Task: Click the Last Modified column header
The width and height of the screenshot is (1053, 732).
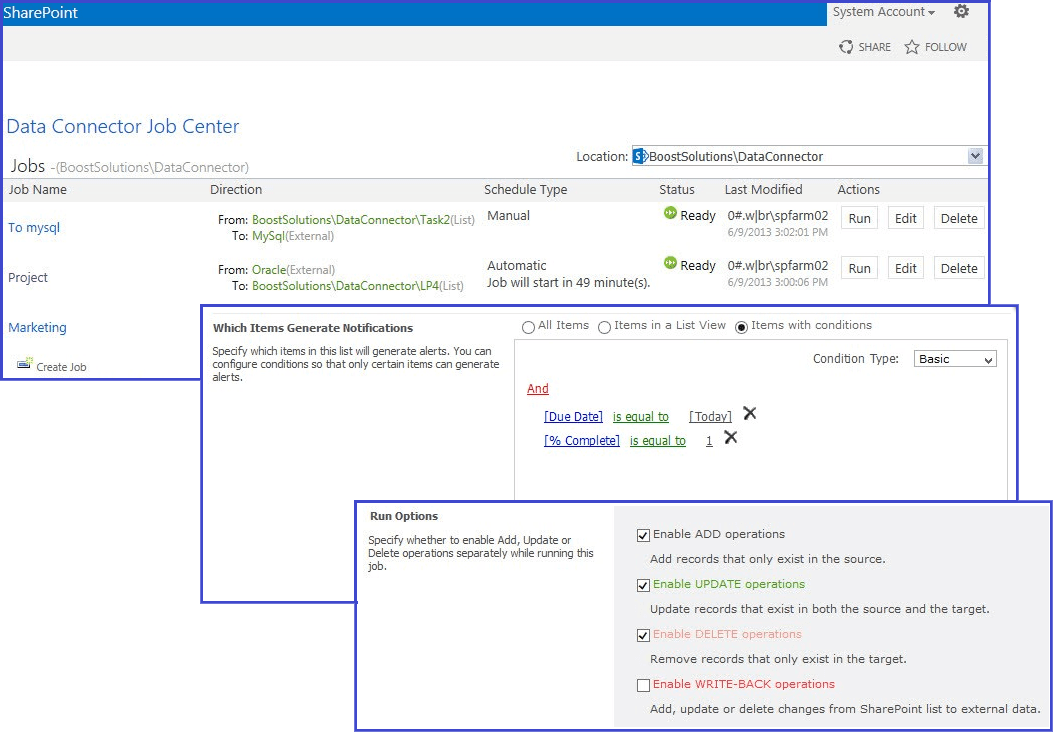Action: pos(763,190)
